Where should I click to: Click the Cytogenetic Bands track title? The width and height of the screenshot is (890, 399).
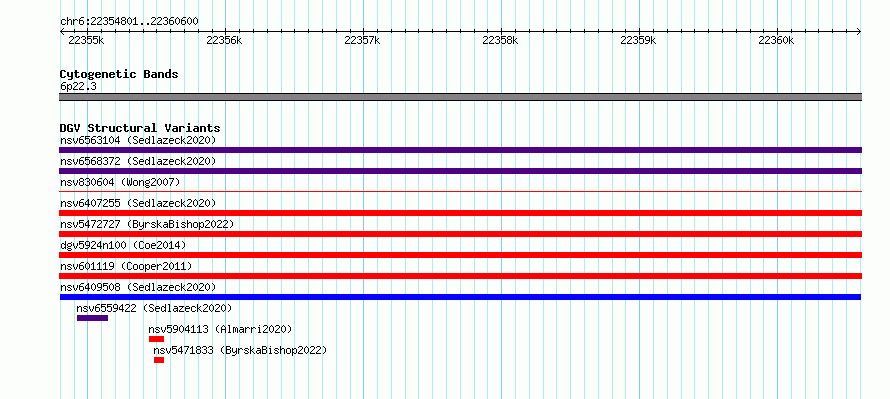click(x=119, y=74)
